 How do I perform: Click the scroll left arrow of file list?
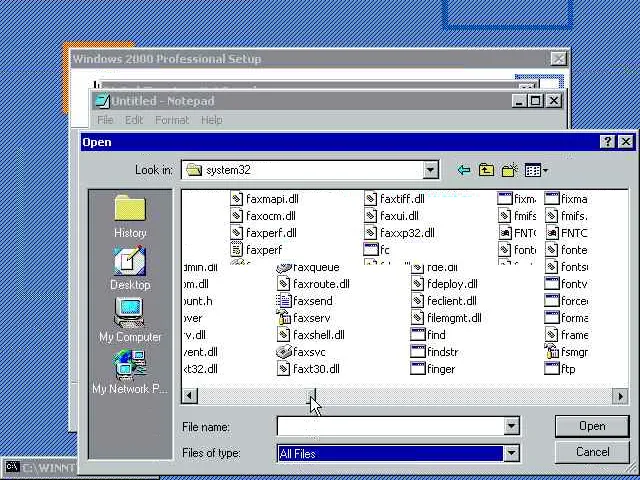190,396
